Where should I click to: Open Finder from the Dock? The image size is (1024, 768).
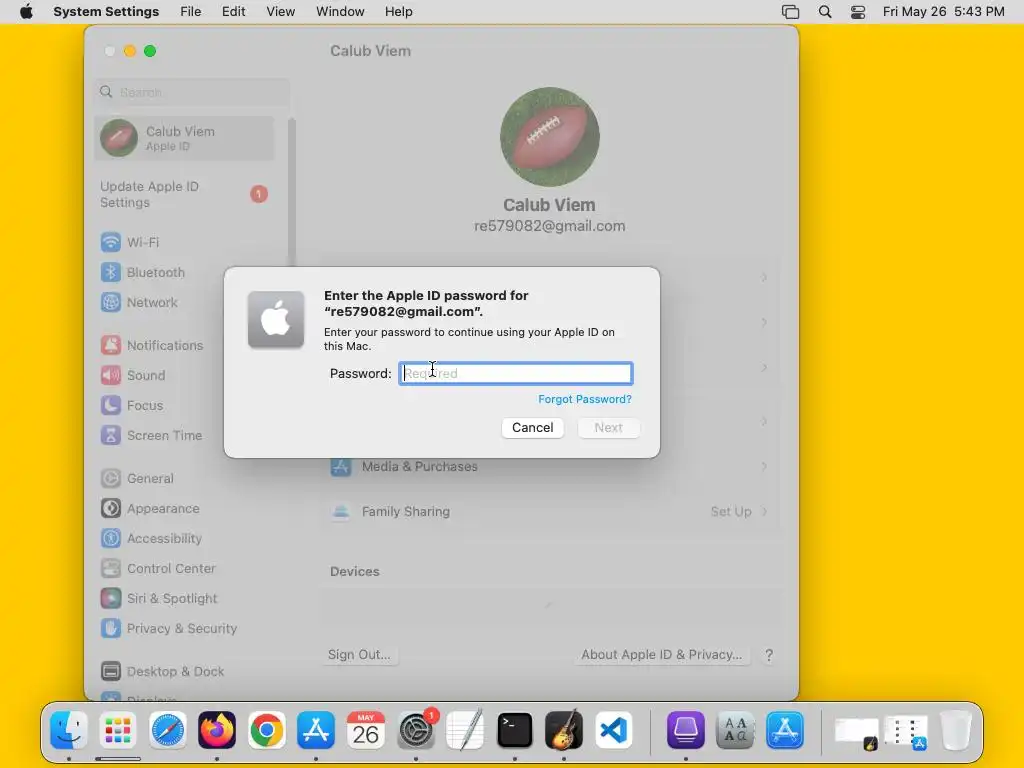(x=69, y=730)
